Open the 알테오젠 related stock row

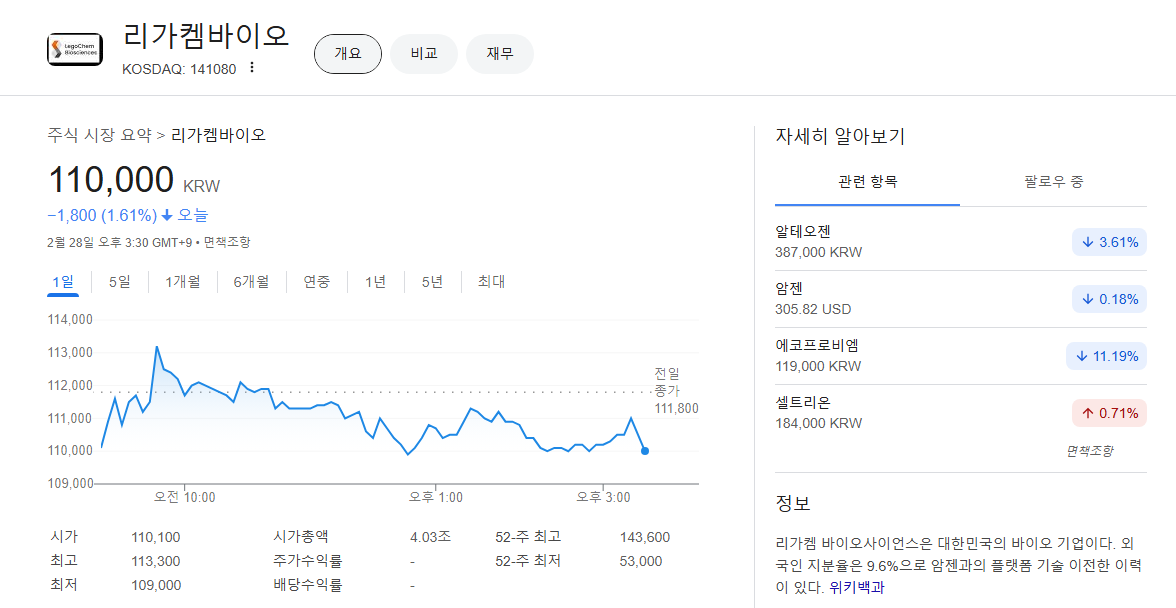point(961,242)
